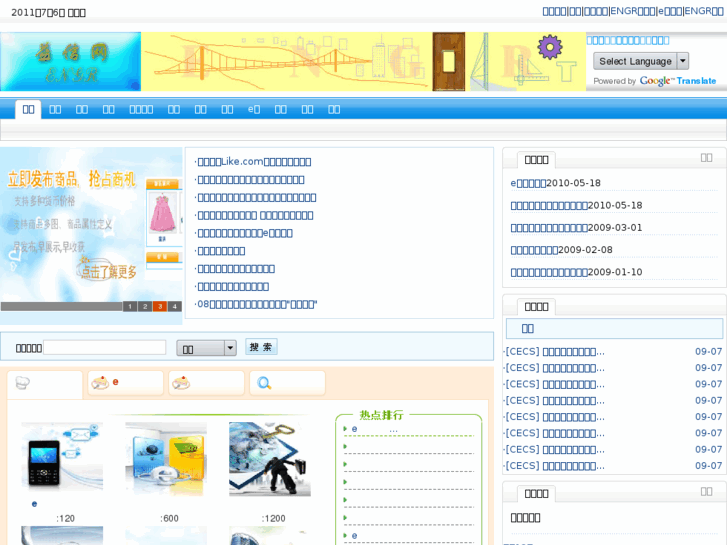Show slide 4 of the banner slideshow
The image size is (727, 545).
(x=175, y=306)
